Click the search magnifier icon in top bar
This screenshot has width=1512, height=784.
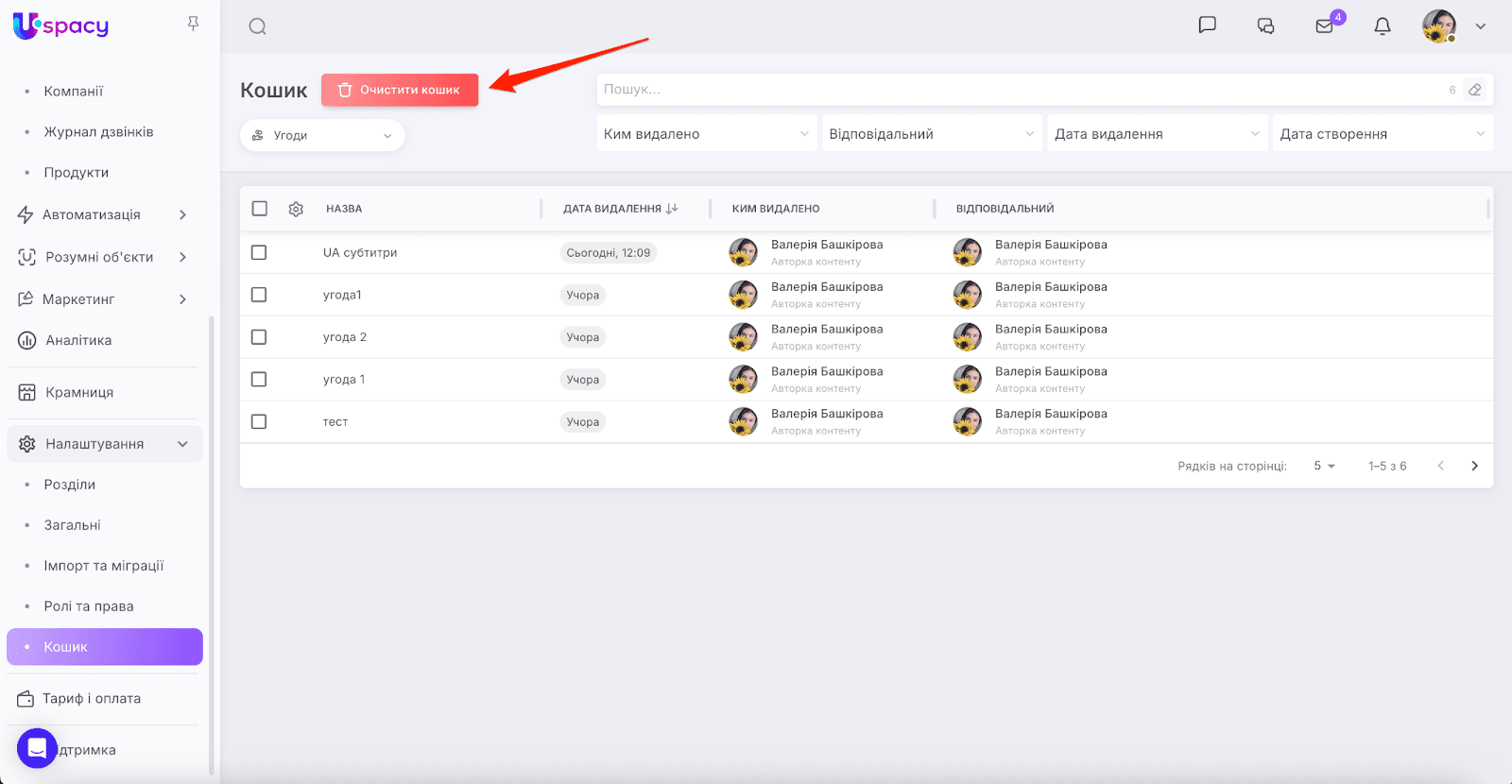click(257, 26)
